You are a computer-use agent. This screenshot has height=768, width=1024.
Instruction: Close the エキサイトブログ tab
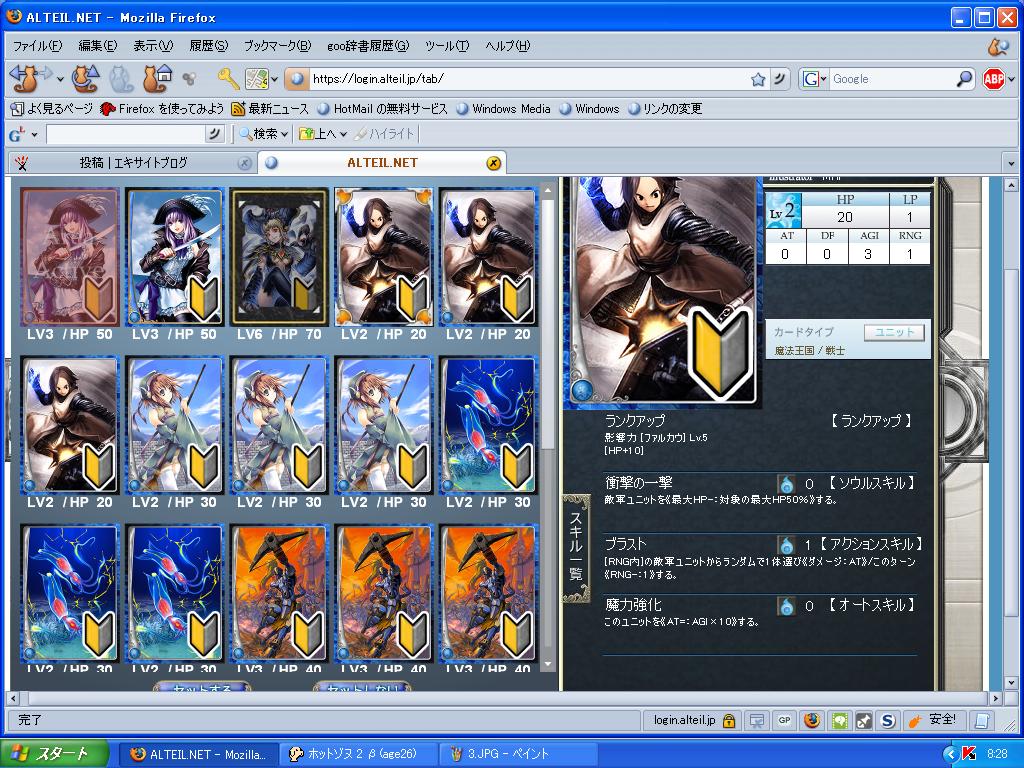pyautogui.click(x=244, y=163)
